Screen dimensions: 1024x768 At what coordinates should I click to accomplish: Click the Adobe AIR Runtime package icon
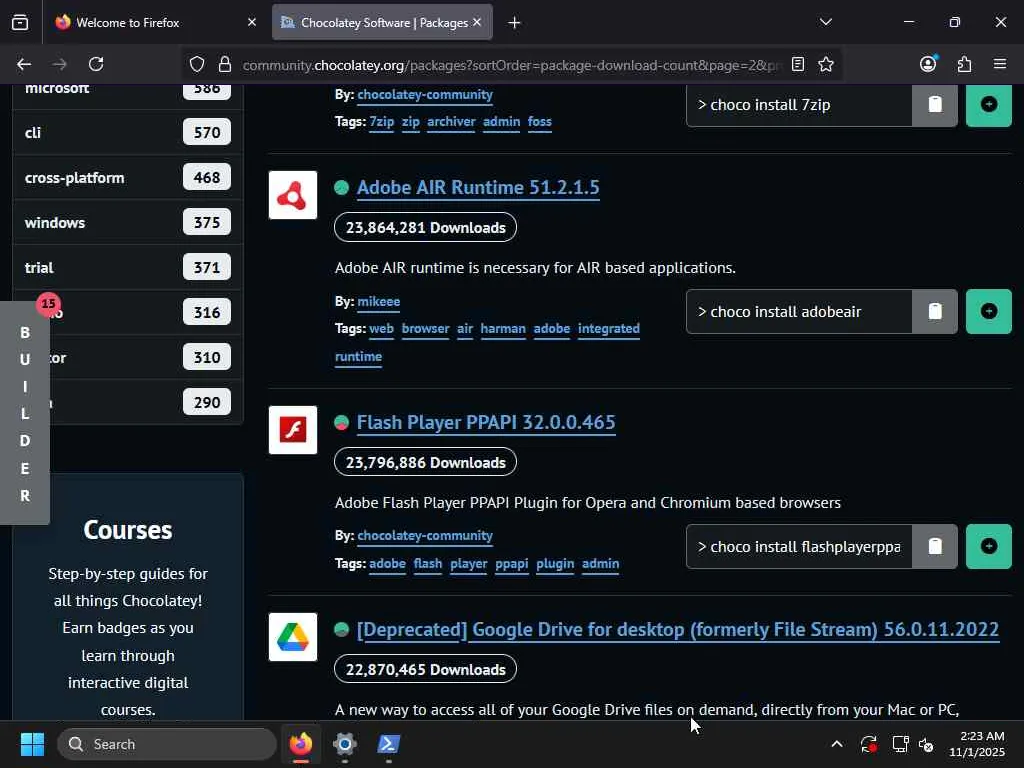click(x=293, y=195)
